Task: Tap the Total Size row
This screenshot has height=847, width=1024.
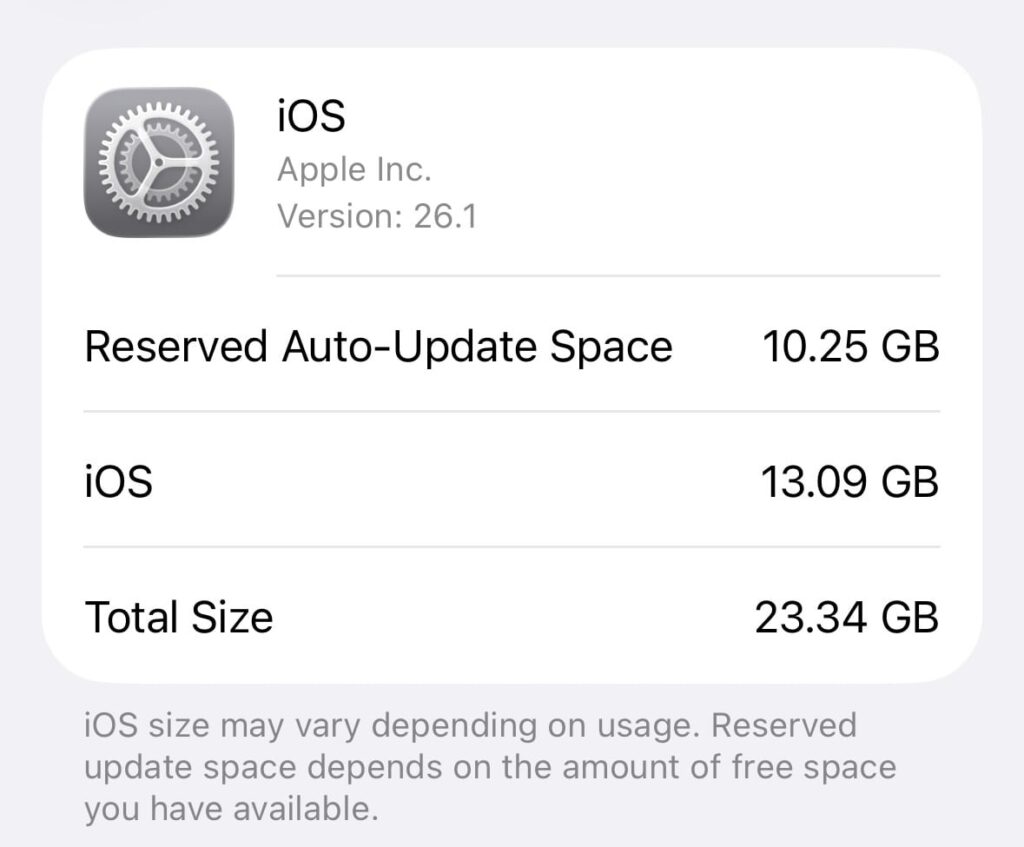Action: point(512,617)
